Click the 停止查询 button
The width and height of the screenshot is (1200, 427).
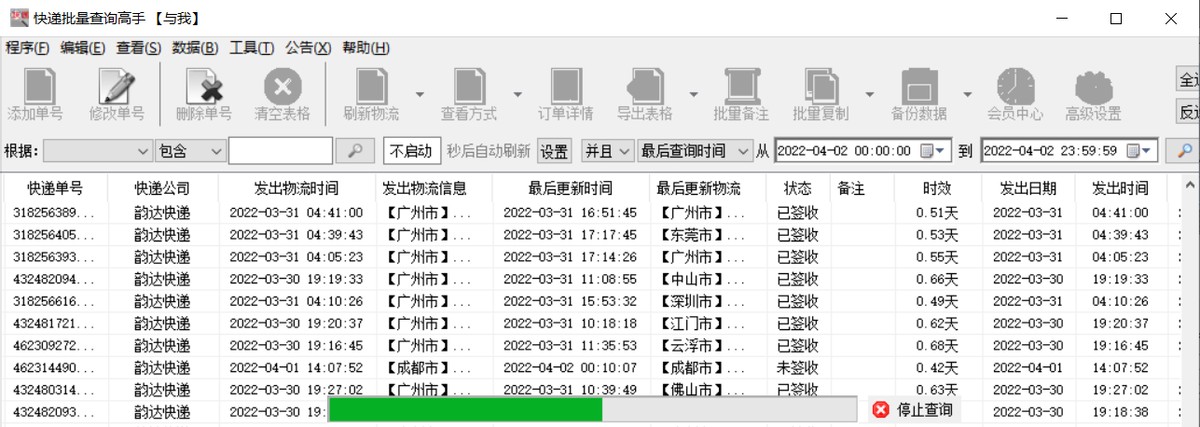pos(911,410)
